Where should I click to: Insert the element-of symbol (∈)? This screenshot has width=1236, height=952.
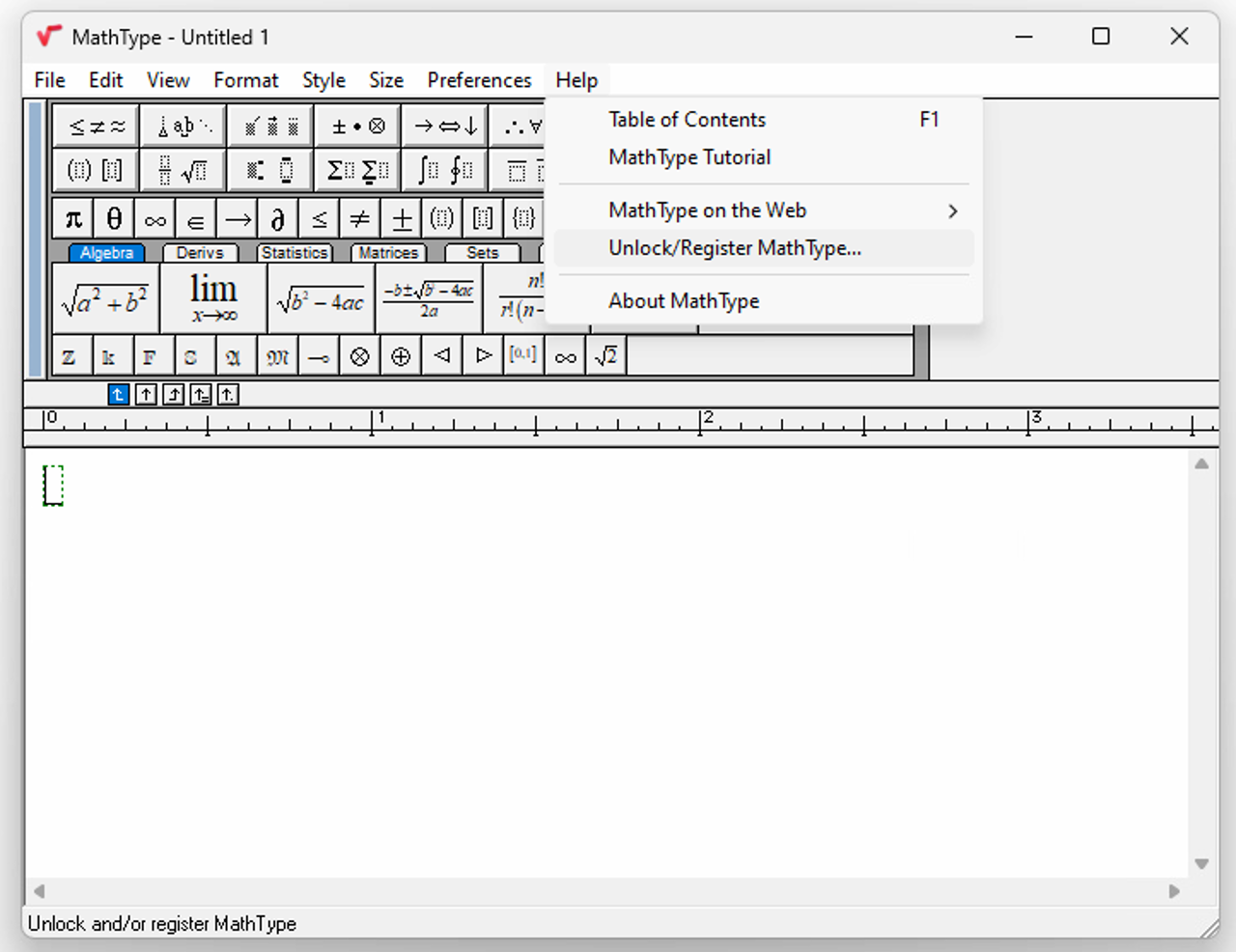[195, 219]
